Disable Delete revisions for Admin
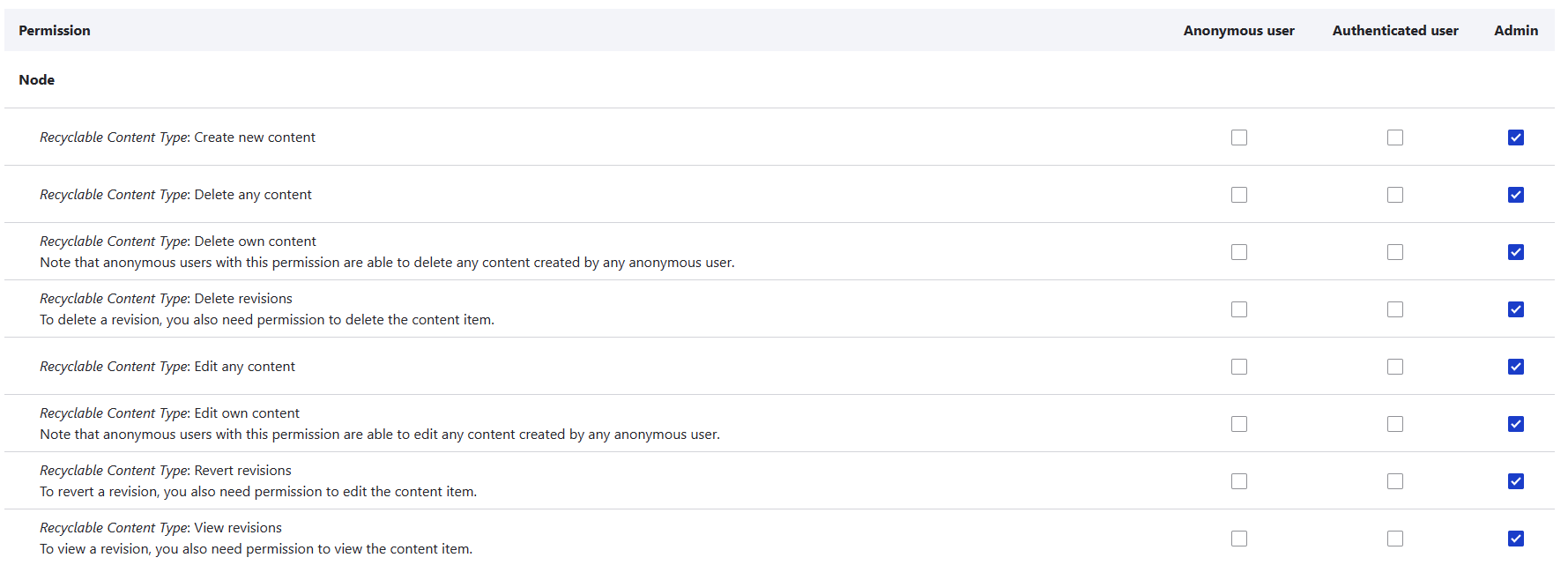1568x565 pixels. 1516,309
